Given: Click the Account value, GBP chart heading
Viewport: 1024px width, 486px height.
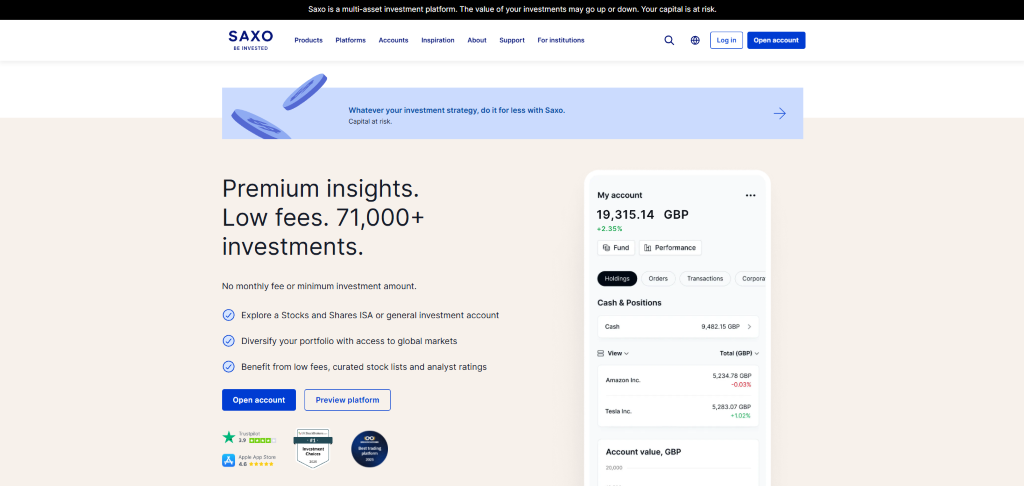Looking at the screenshot, I should click(x=644, y=452).
